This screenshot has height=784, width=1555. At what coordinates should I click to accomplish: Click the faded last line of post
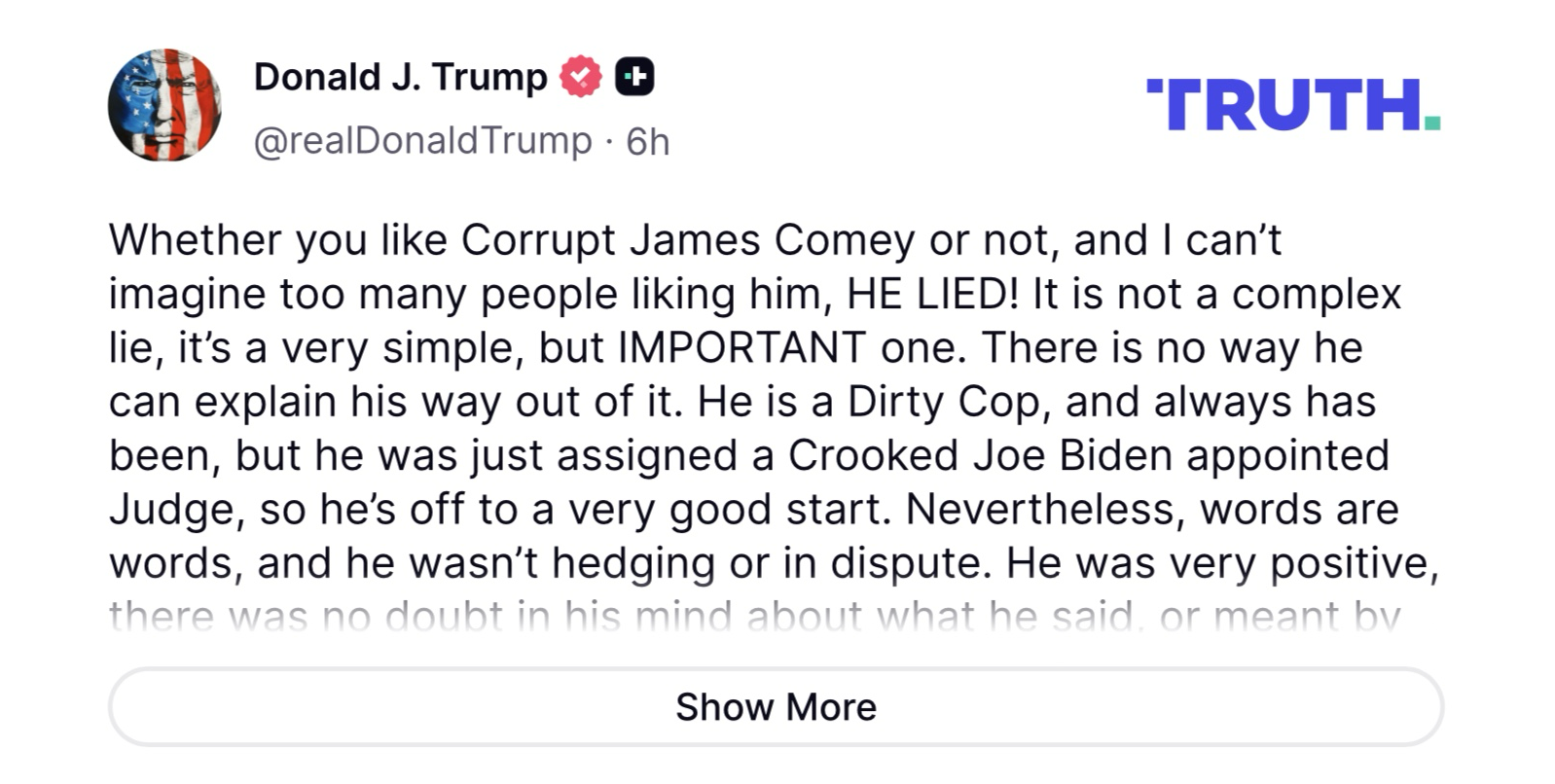tap(754, 616)
